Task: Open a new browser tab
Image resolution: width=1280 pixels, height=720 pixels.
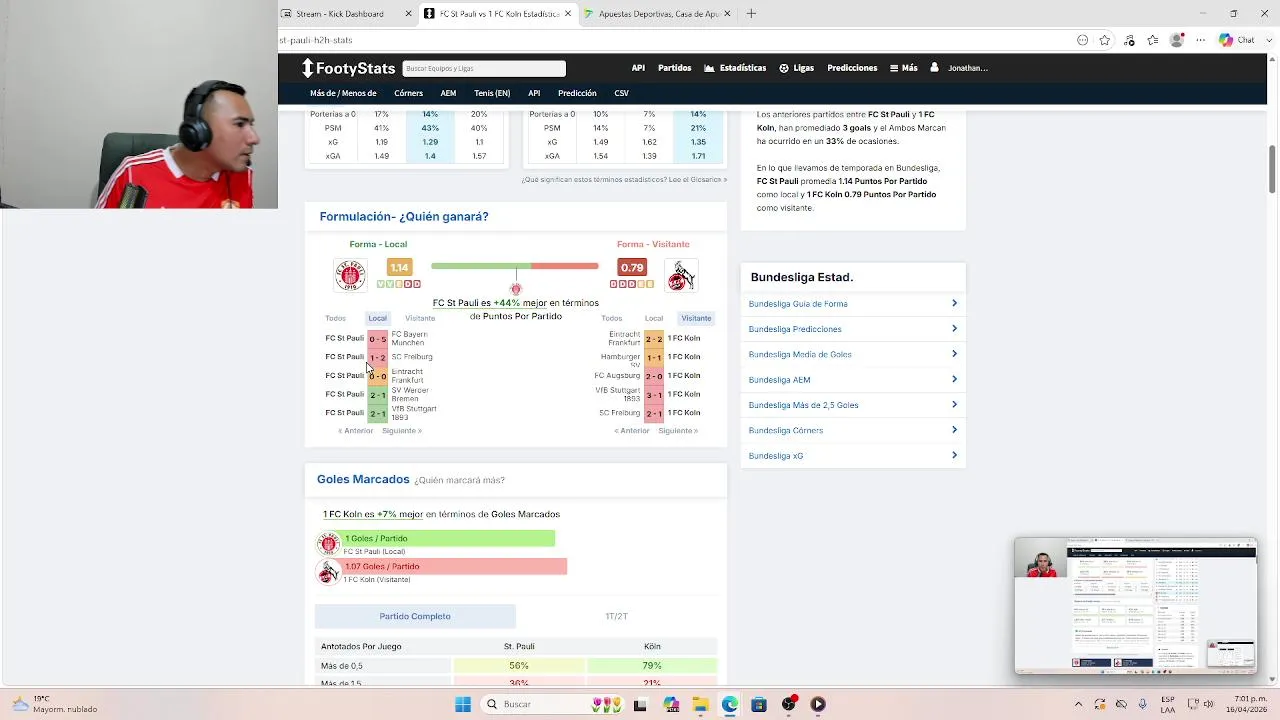Action: pyautogui.click(x=751, y=14)
